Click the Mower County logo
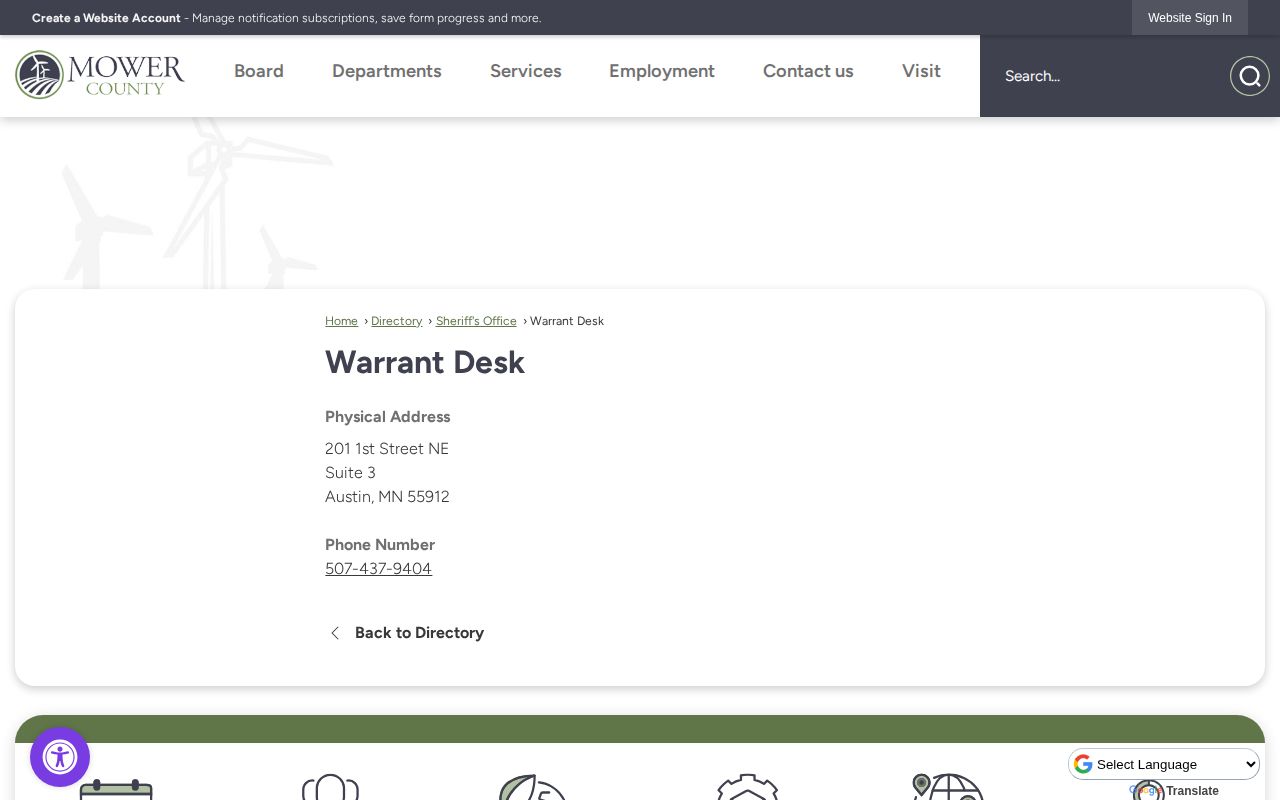 (x=100, y=75)
